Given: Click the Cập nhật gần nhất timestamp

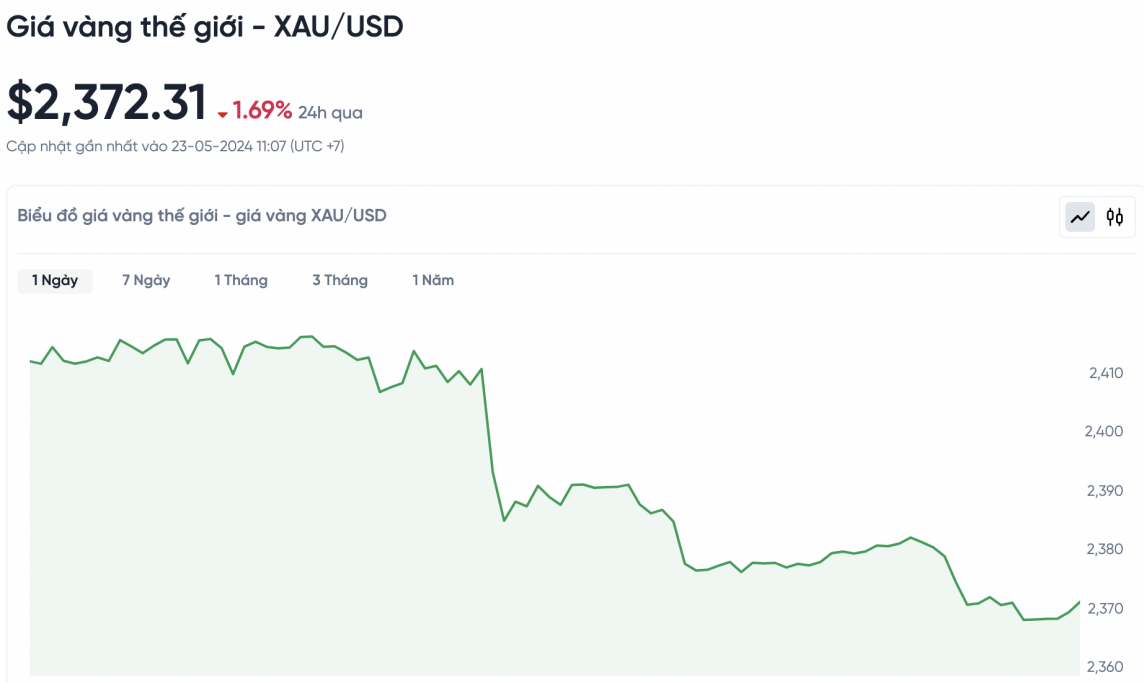Looking at the screenshot, I should 175,146.
